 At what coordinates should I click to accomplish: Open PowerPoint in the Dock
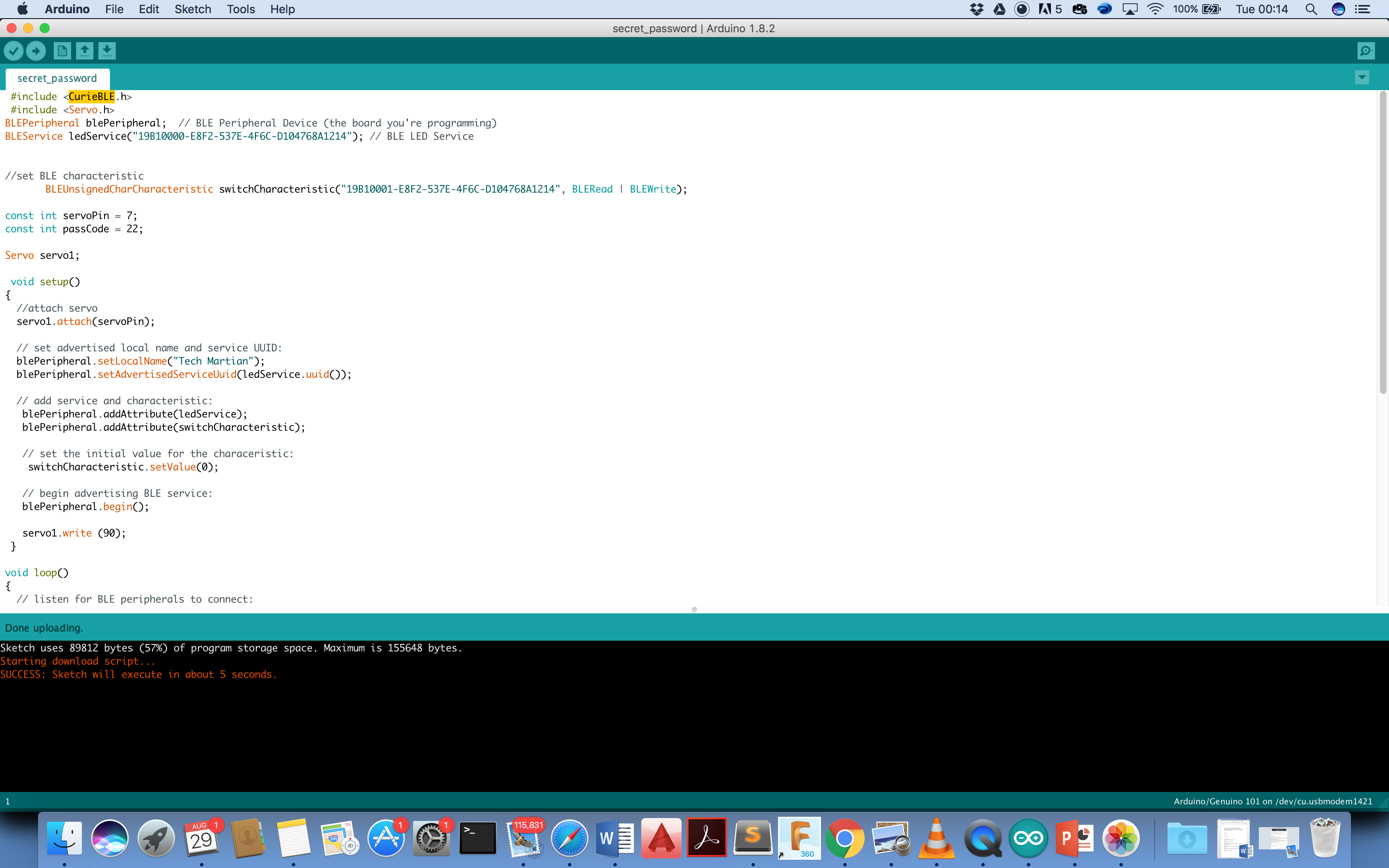point(1074,838)
